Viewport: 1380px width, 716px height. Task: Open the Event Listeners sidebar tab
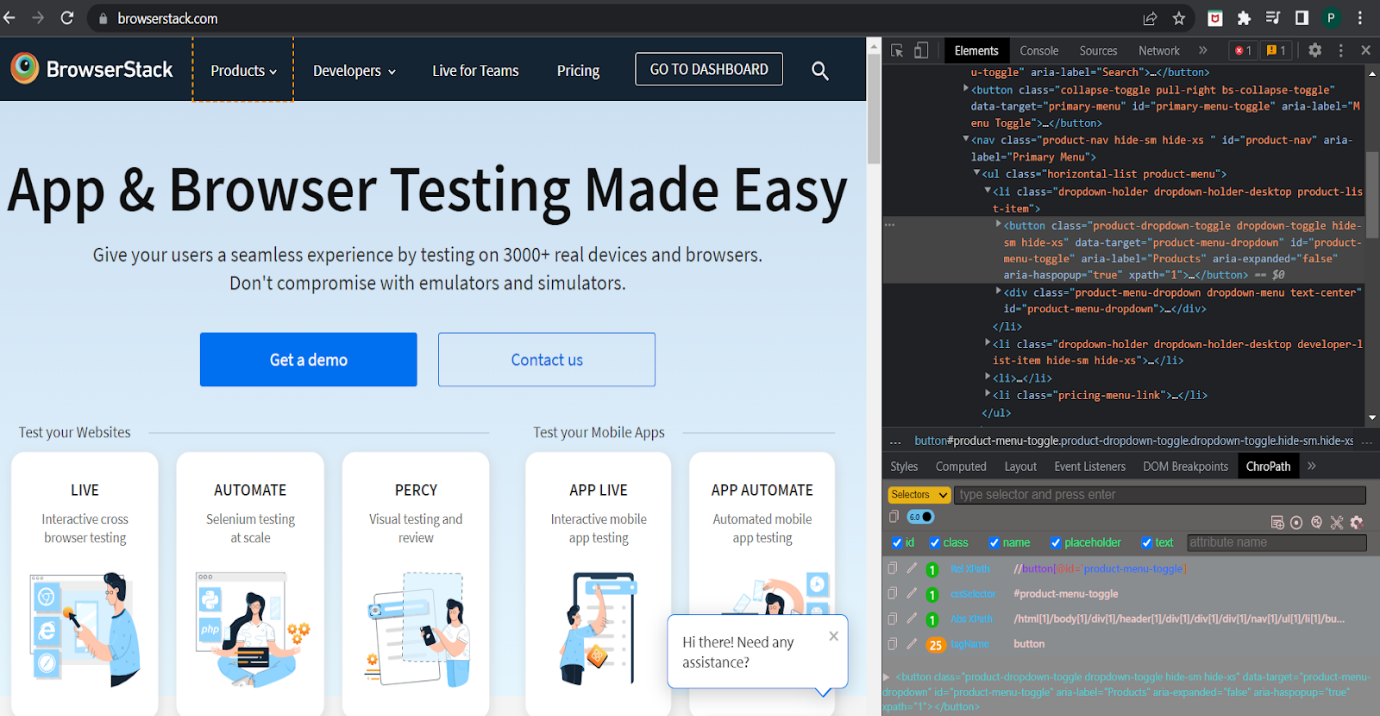[1090, 466]
